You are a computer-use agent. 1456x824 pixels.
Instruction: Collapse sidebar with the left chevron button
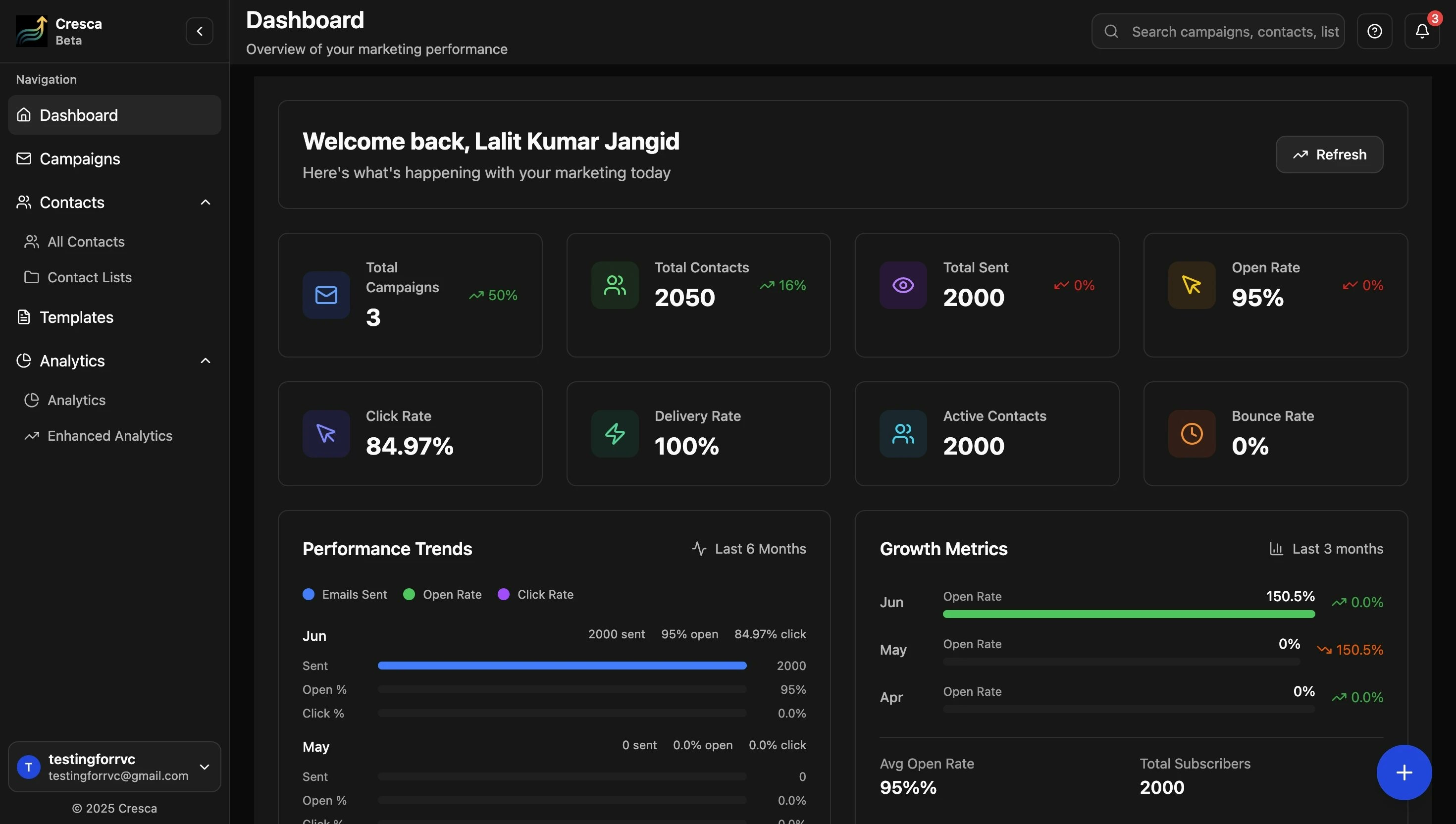click(199, 31)
